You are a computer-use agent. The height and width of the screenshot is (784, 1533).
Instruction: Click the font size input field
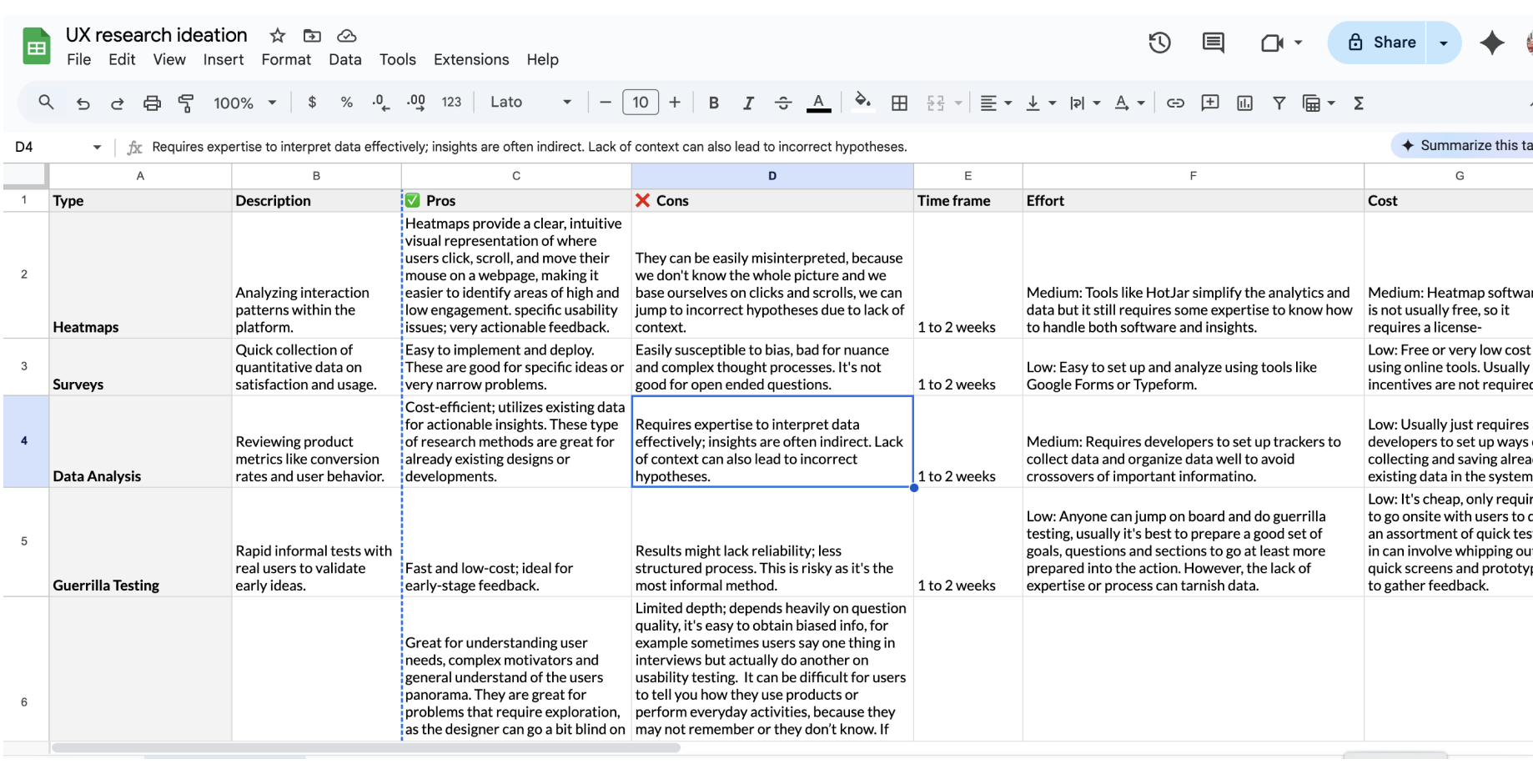(x=641, y=102)
